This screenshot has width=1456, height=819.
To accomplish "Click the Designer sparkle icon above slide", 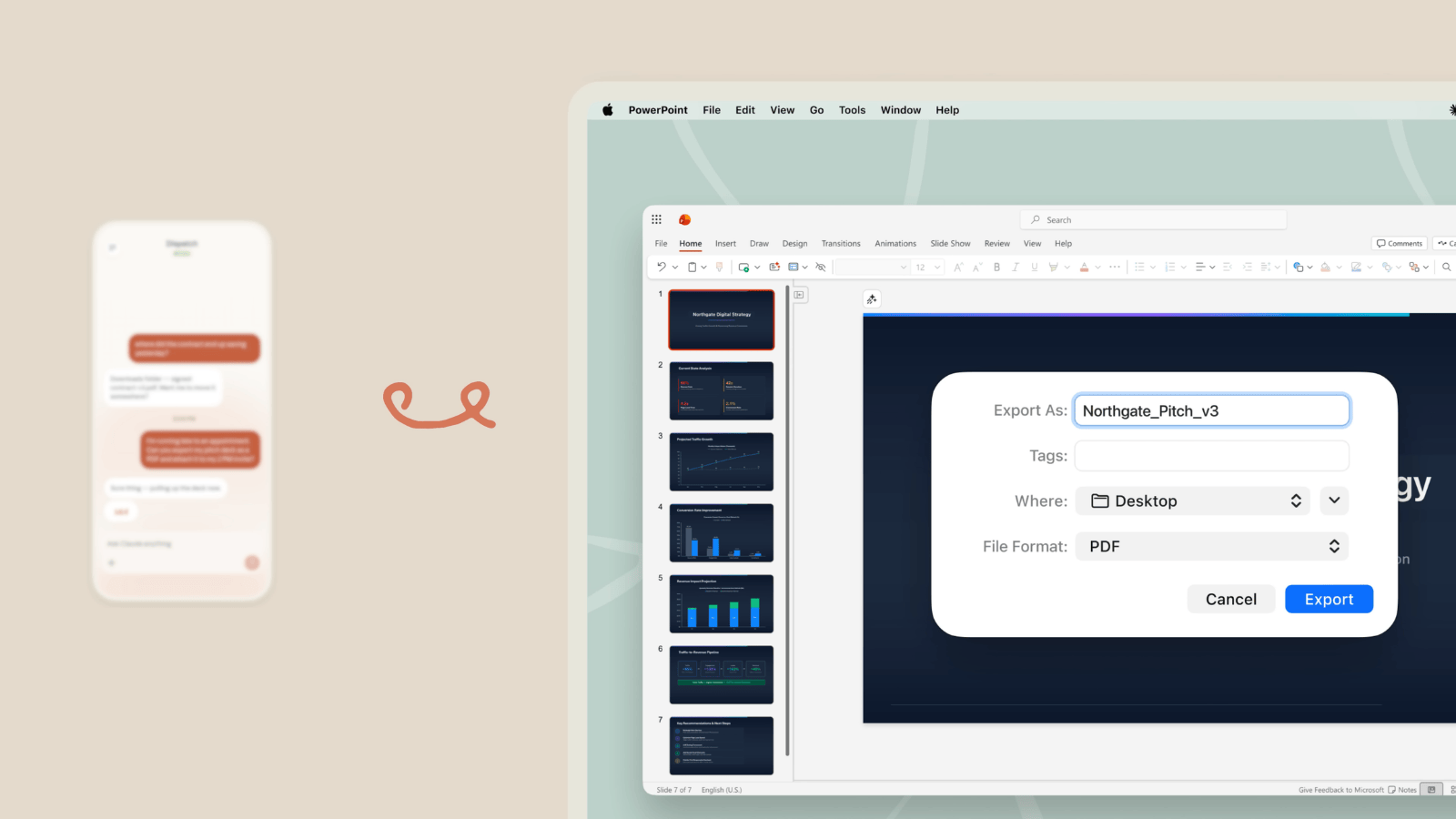I will pos(872,299).
